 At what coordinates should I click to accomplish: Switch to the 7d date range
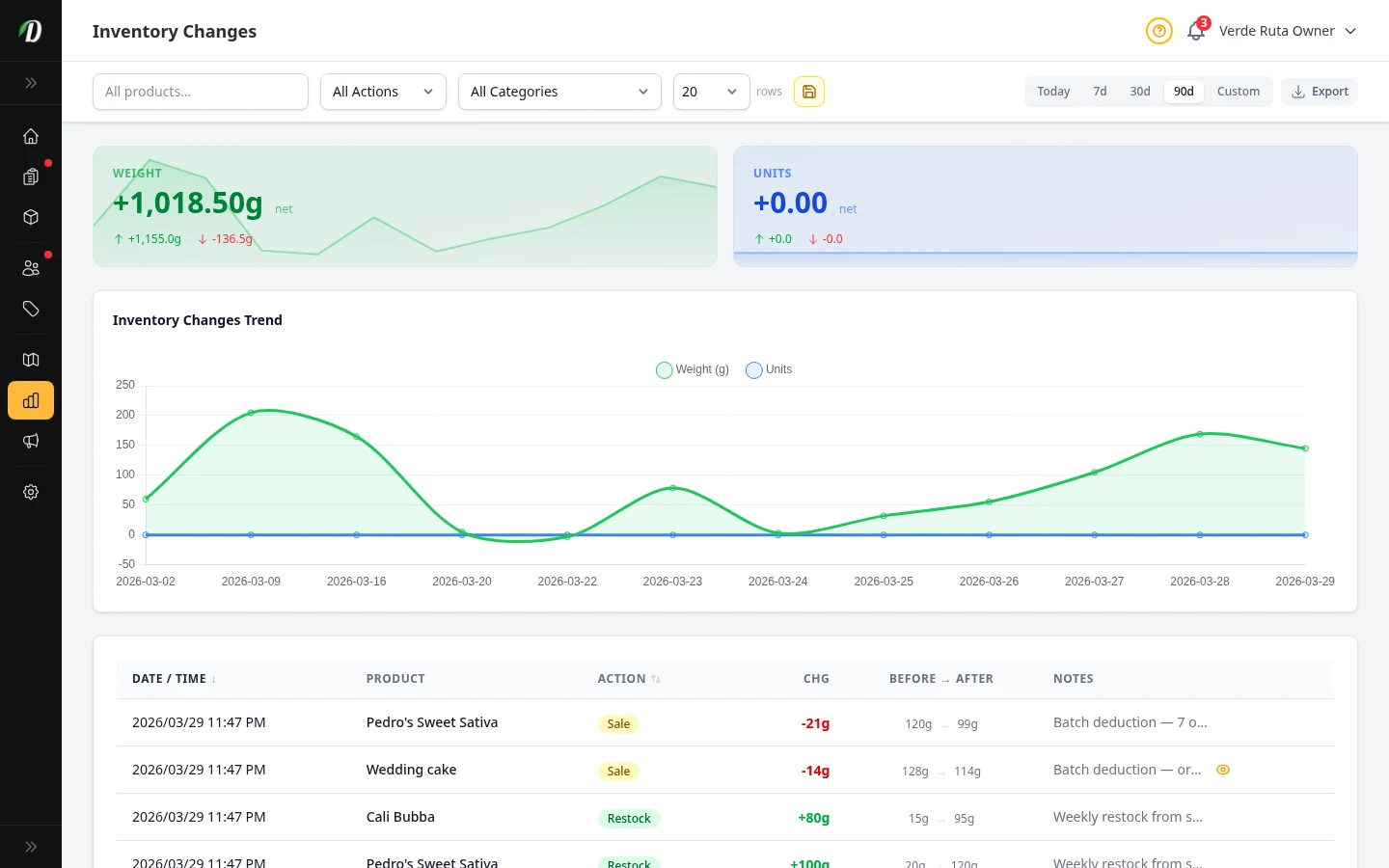click(1100, 92)
